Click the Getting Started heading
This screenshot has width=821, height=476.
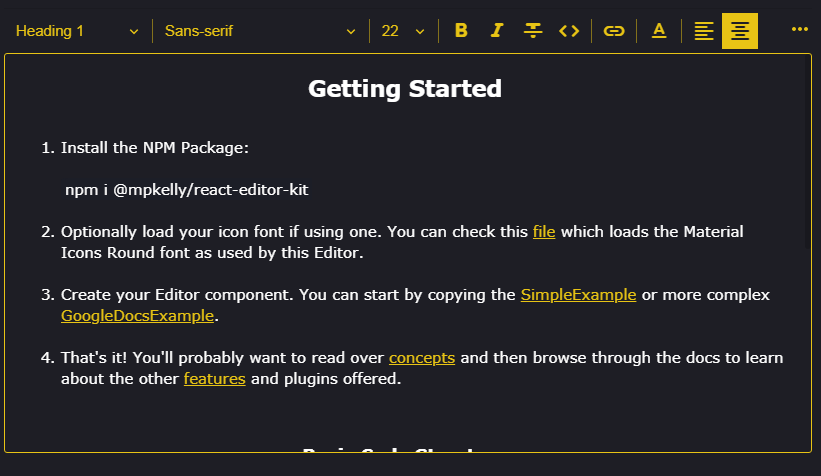[x=405, y=89]
